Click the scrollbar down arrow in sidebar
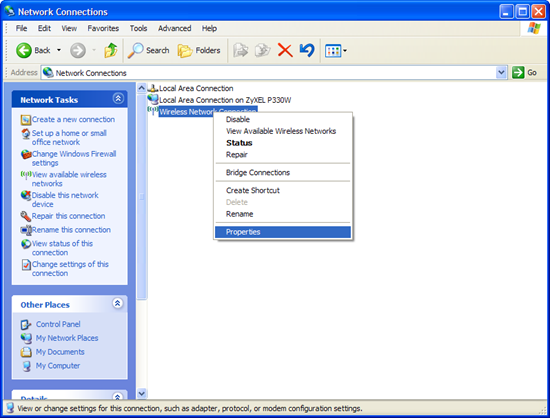 coord(141,393)
